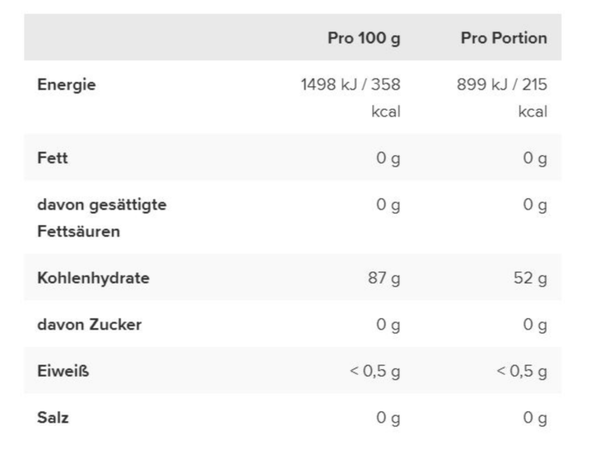Click the 899 kJ / 215 kcal energy value

[x=502, y=97]
